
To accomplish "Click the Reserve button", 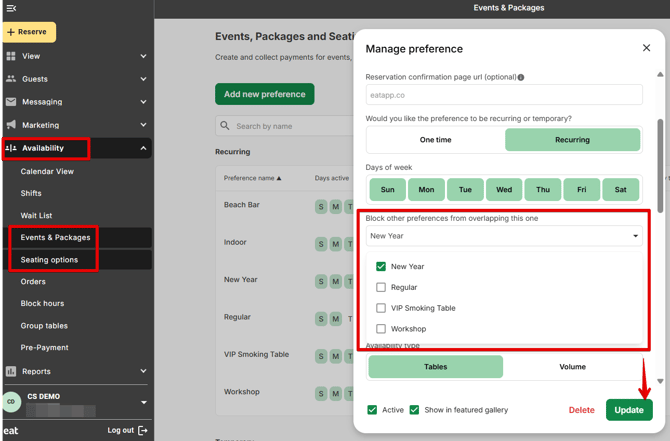I will click(x=29, y=32).
